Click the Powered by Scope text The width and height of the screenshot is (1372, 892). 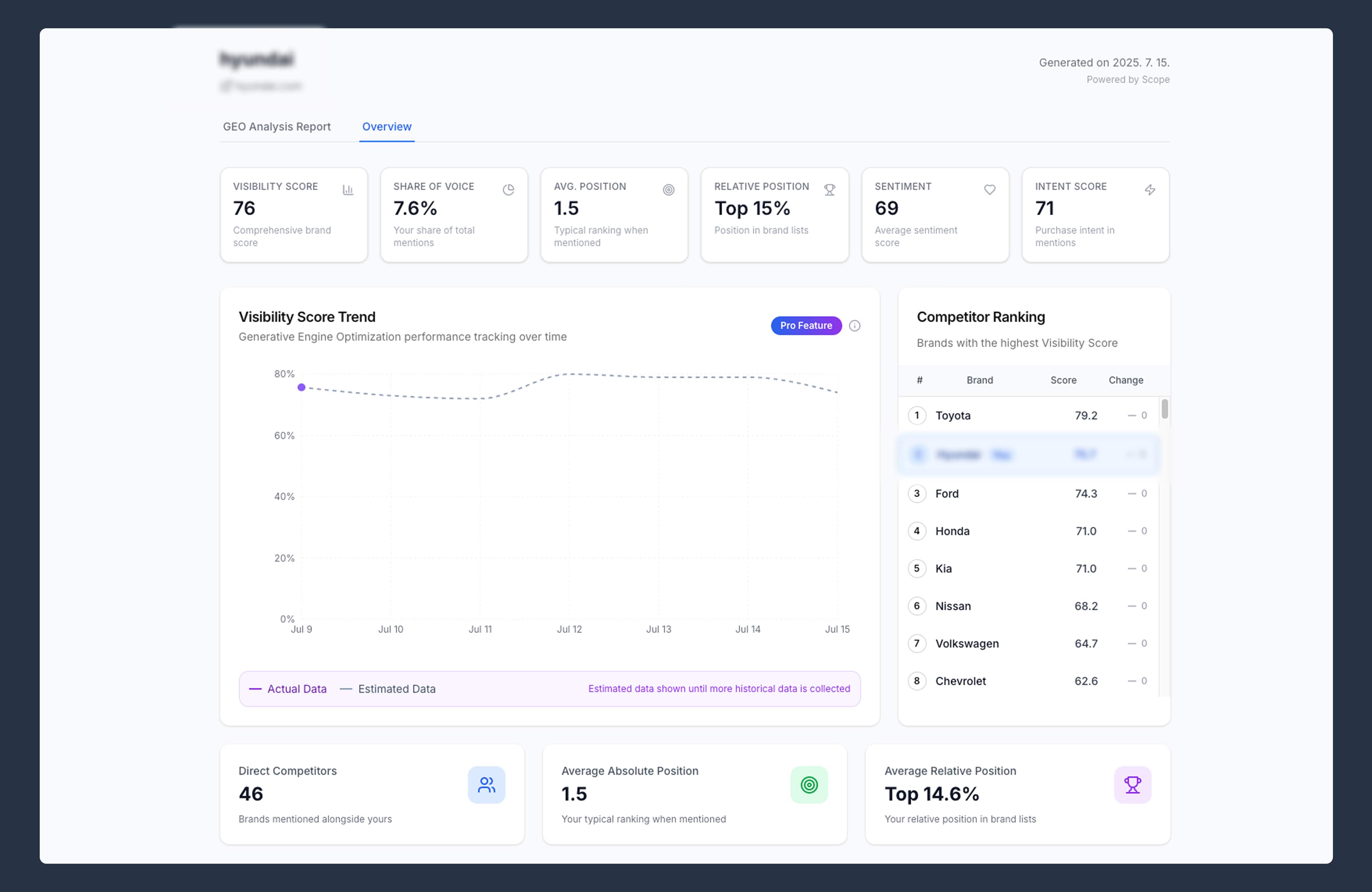pos(1128,79)
